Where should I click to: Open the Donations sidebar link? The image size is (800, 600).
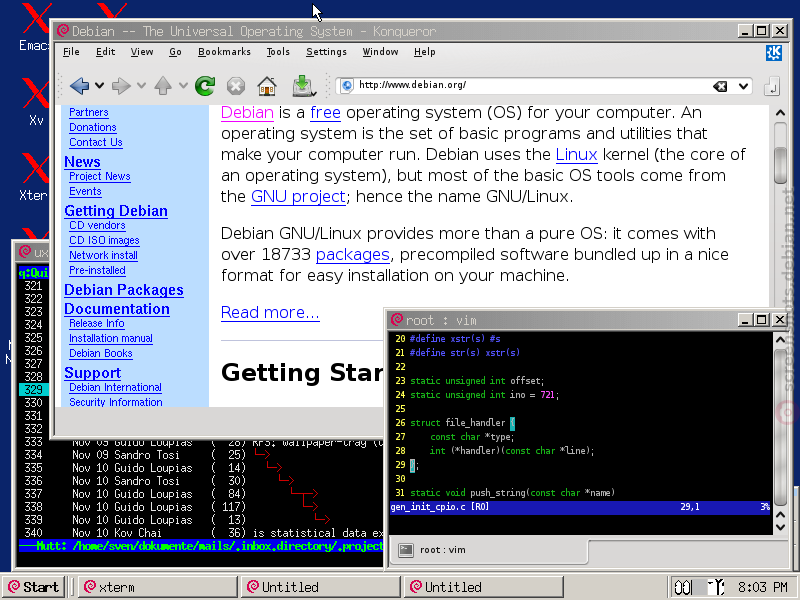(x=93, y=128)
